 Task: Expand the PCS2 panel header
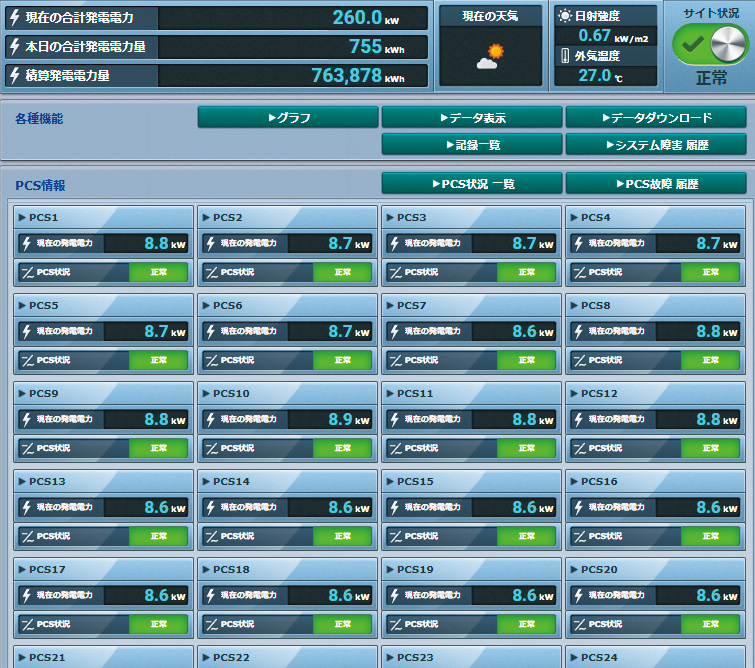pyautogui.click(x=287, y=217)
